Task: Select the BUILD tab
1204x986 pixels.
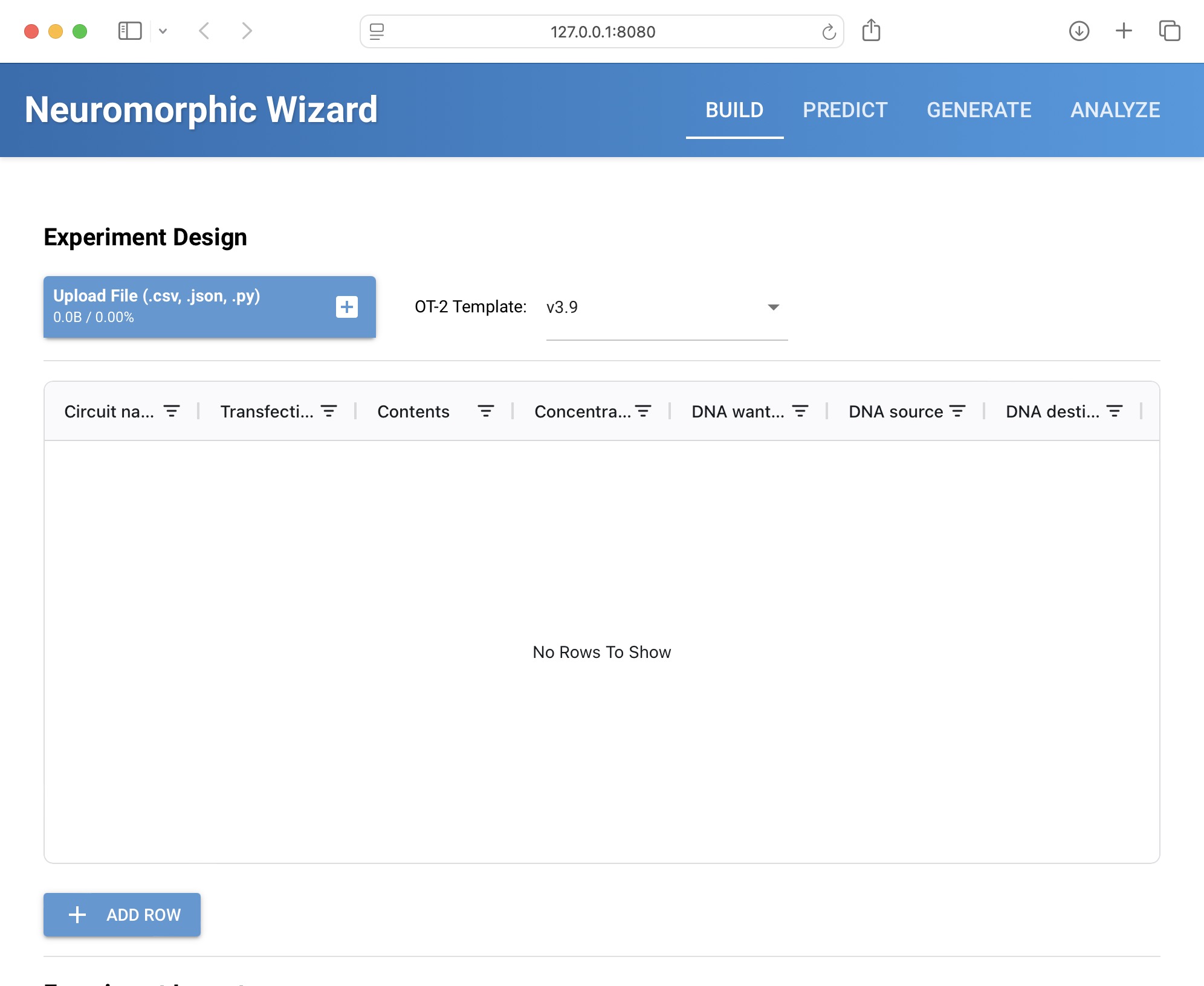Action: (734, 110)
